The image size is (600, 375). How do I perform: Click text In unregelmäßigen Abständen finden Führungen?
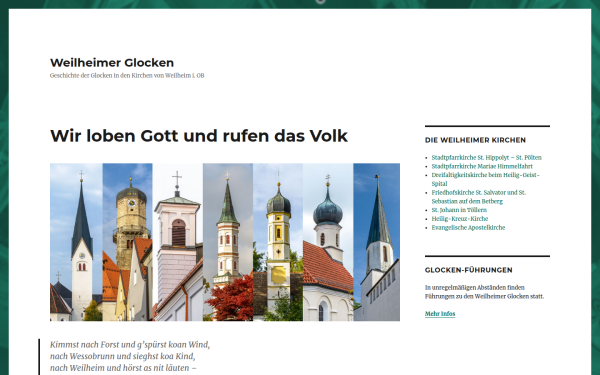(x=484, y=292)
